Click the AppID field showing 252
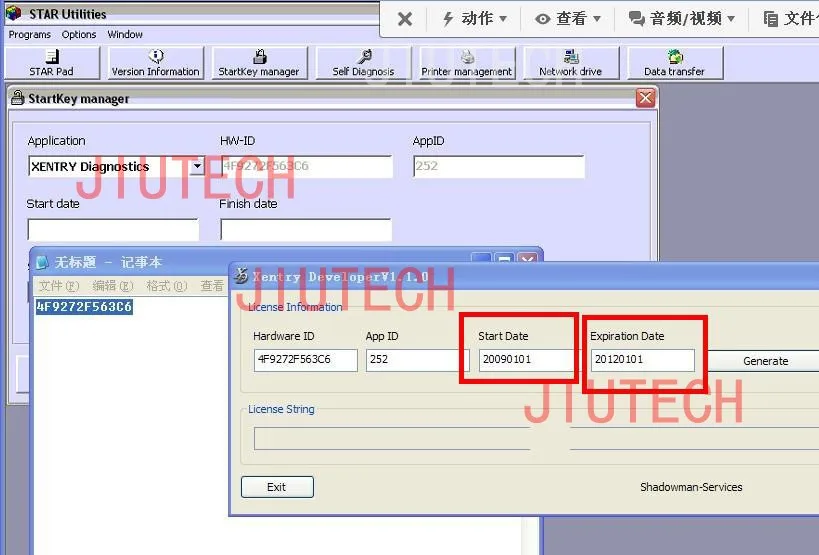Screen dimensions: 819x555 (x=499, y=167)
